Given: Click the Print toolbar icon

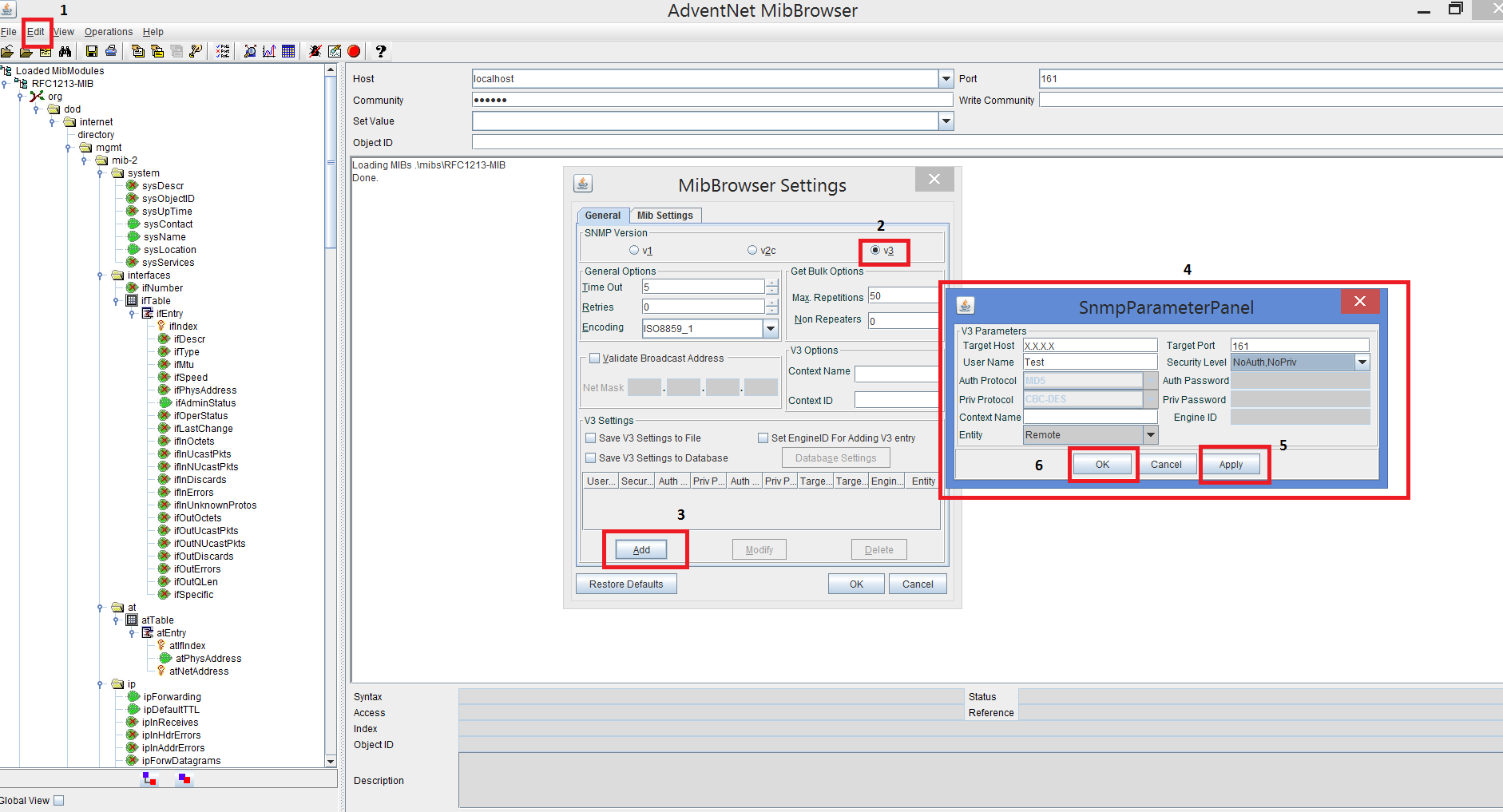Looking at the screenshot, I should [111, 51].
